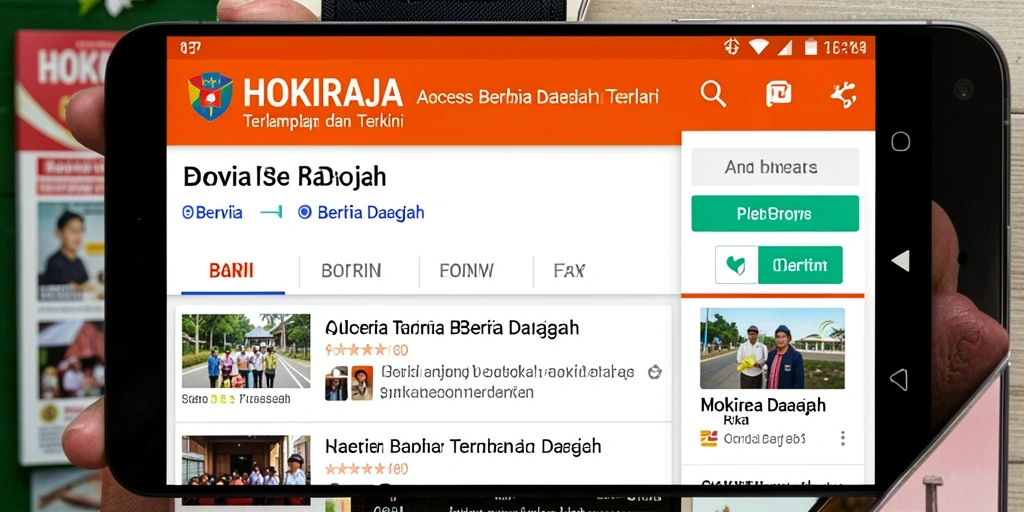Tap the round icon at right of first article
The width and height of the screenshot is (1024, 512).
[654, 372]
